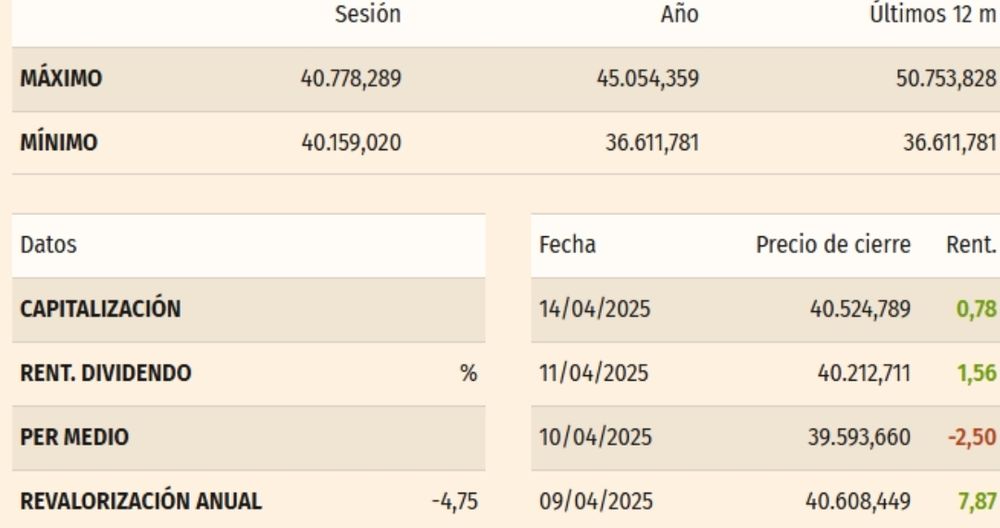The width and height of the screenshot is (1000, 528).
Task: Click the CAPITALIZACIÓN row
Action: pyautogui.click(x=100, y=309)
